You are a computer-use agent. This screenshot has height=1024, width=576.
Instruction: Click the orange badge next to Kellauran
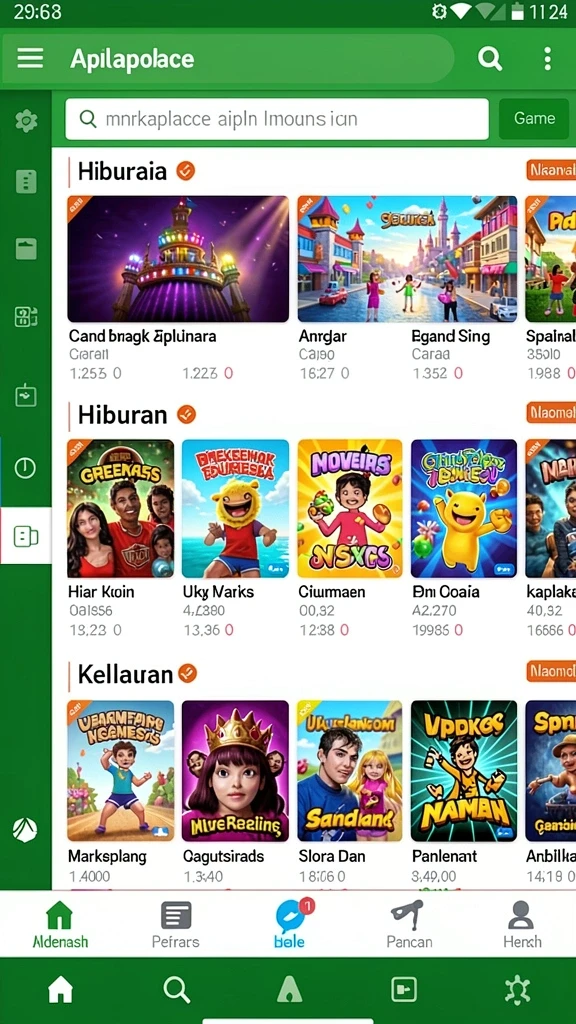[187, 673]
